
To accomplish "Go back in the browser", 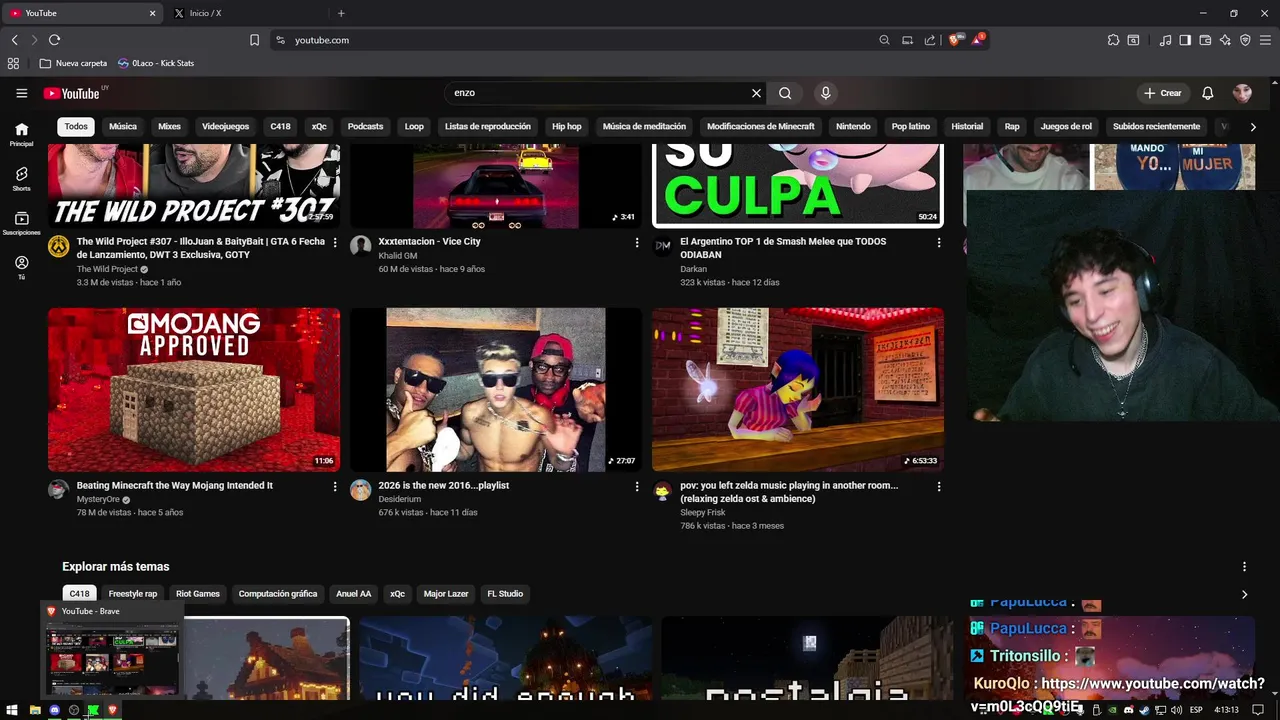I will point(14,40).
